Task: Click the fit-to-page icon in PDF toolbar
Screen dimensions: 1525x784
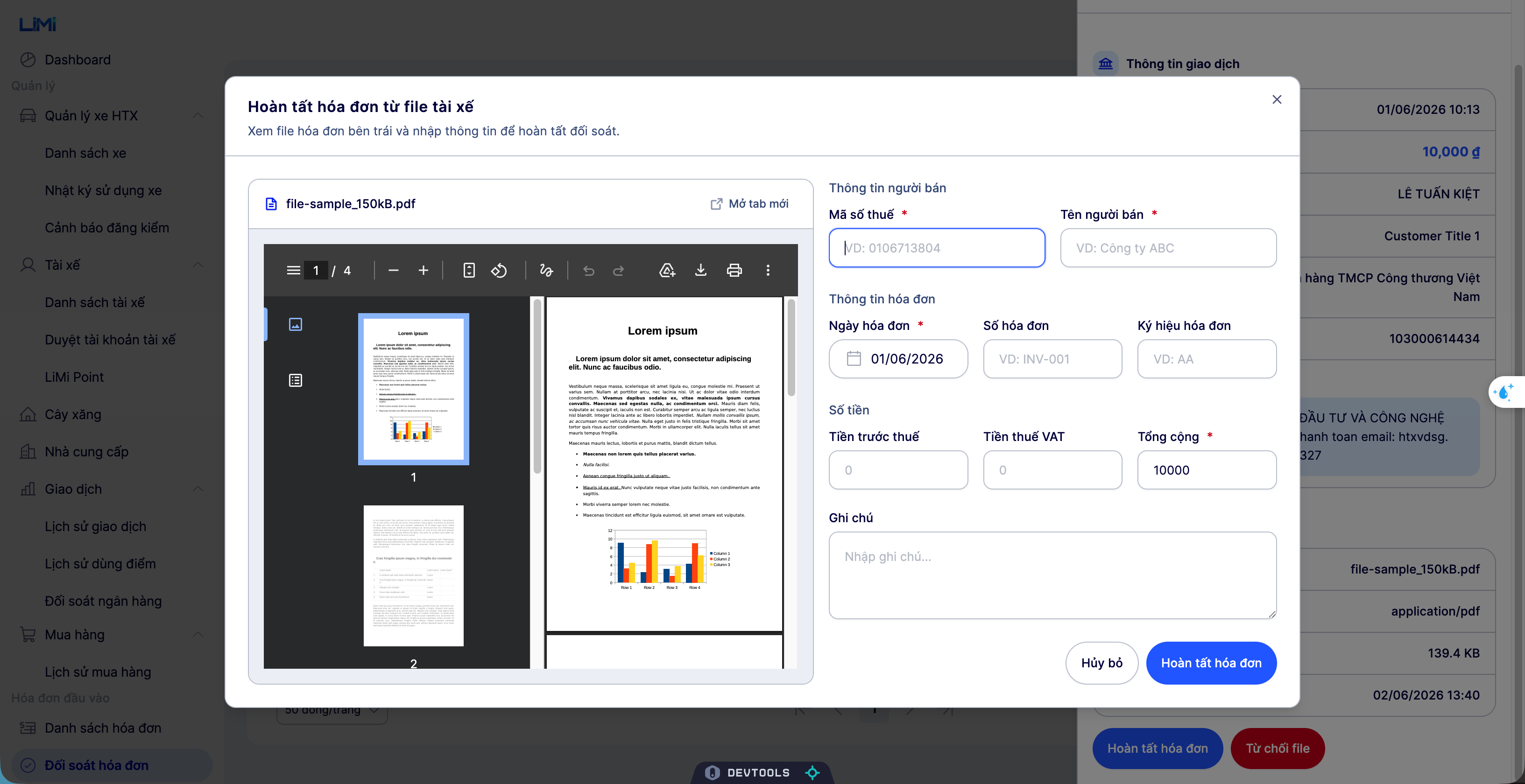Action: coord(469,270)
